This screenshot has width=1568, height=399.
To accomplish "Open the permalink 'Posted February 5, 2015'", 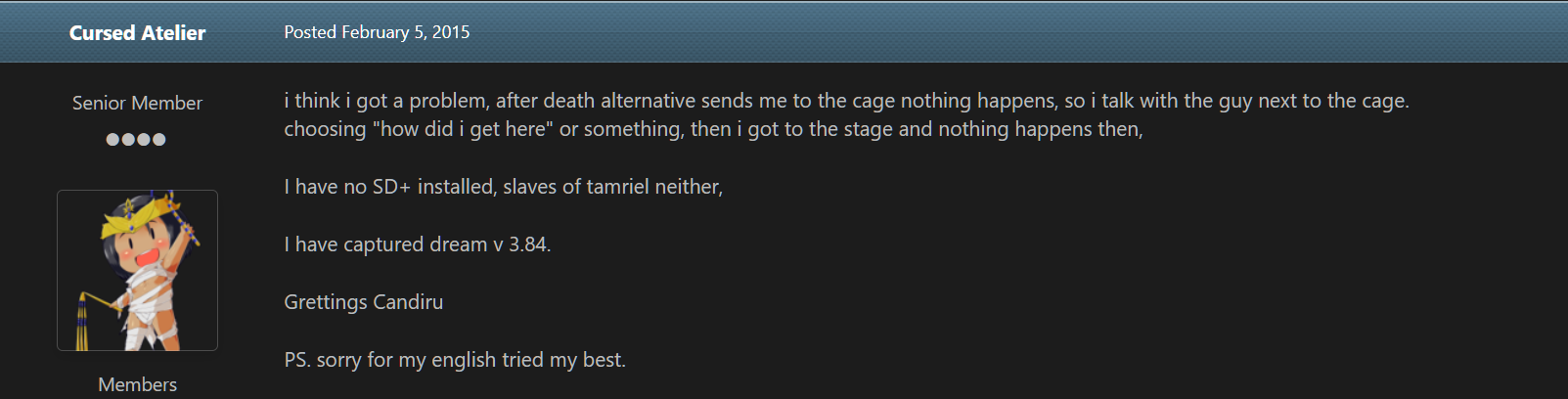I will pyautogui.click(x=377, y=32).
